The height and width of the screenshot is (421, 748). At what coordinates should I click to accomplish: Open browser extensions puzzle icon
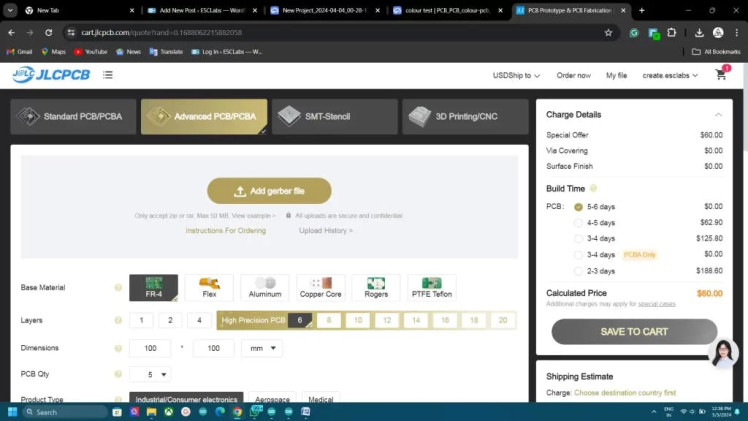(x=671, y=32)
